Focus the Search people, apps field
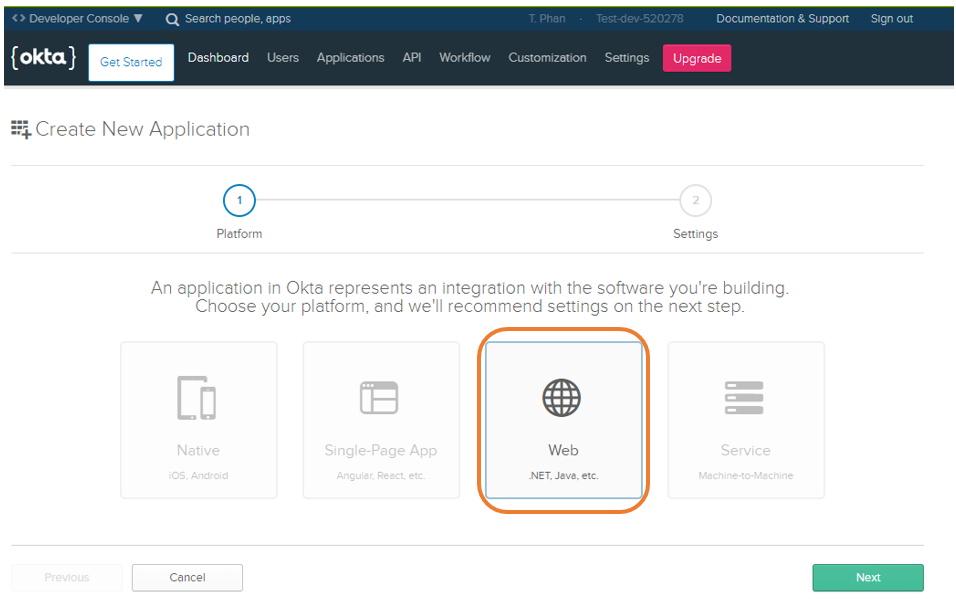The image size is (956, 599). point(238,19)
